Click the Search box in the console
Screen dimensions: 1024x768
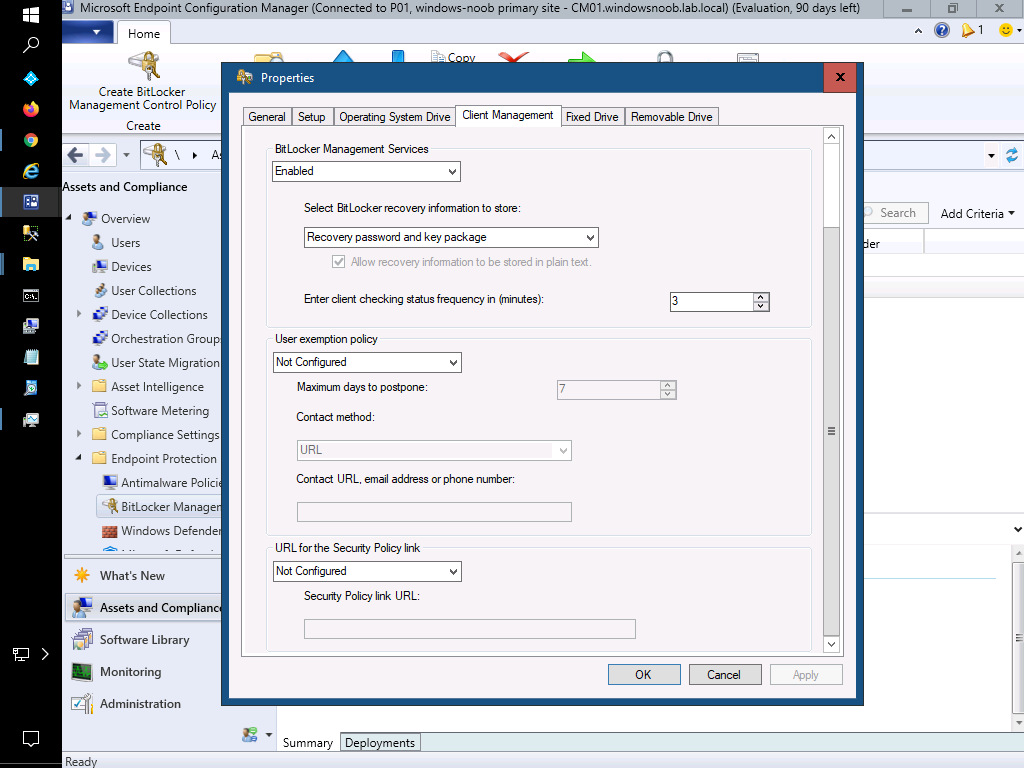click(895, 213)
